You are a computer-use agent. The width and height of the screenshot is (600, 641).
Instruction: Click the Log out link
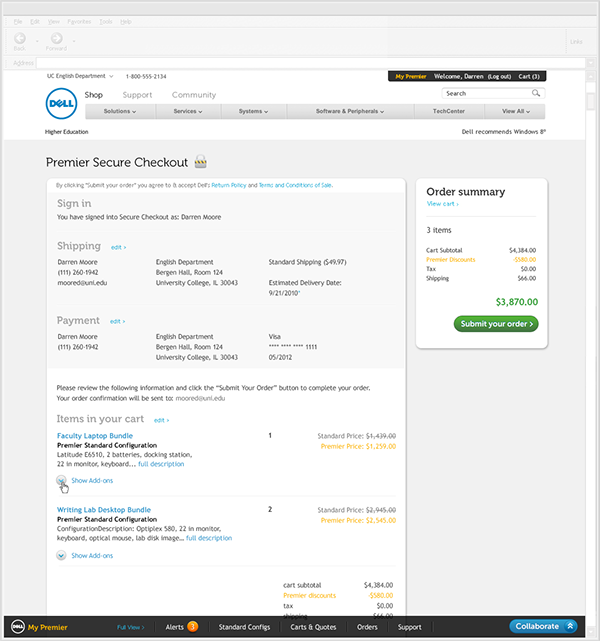[x=499, y=76]
